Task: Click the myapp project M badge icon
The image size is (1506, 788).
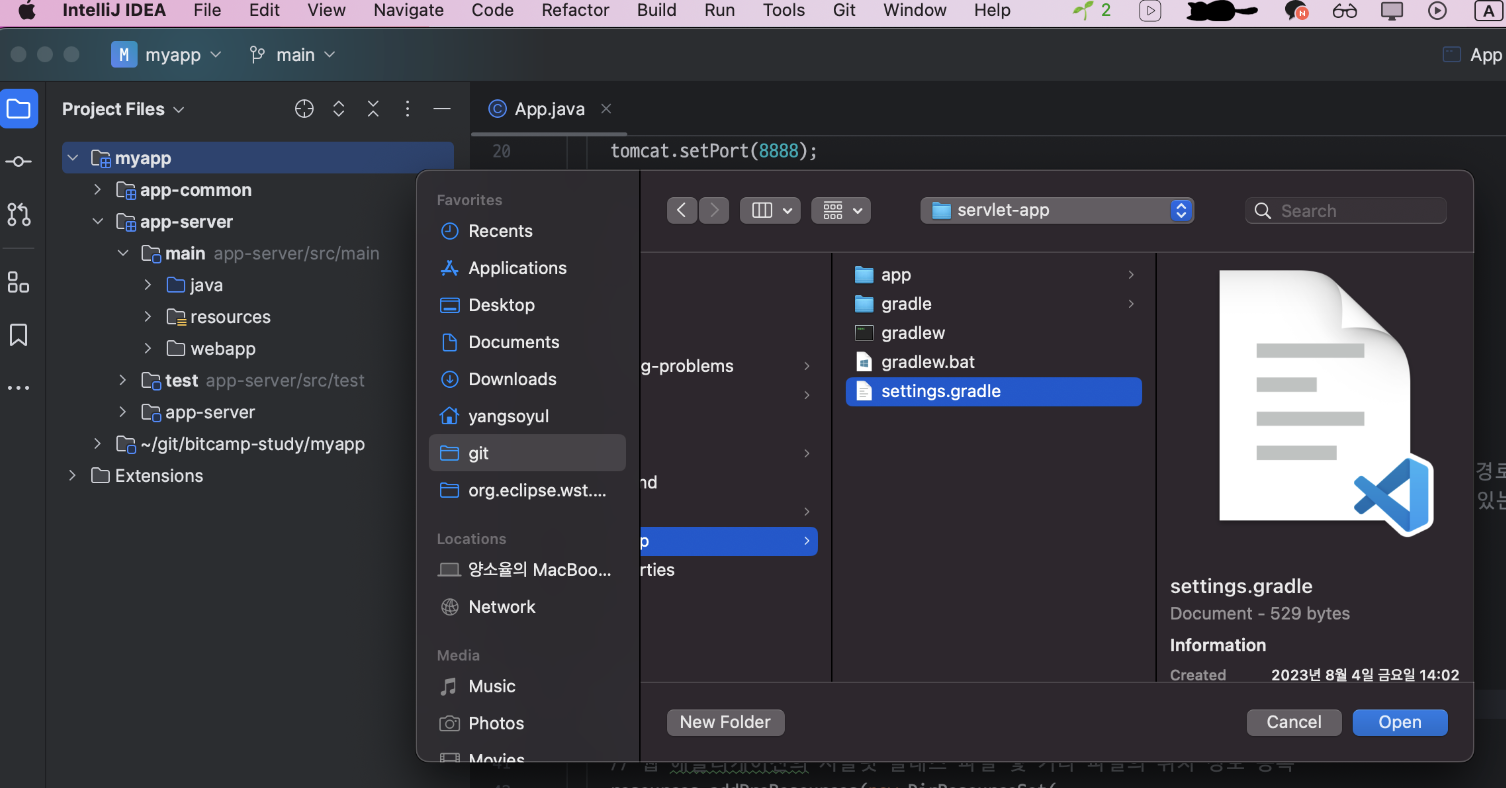Action: point(123,55)
